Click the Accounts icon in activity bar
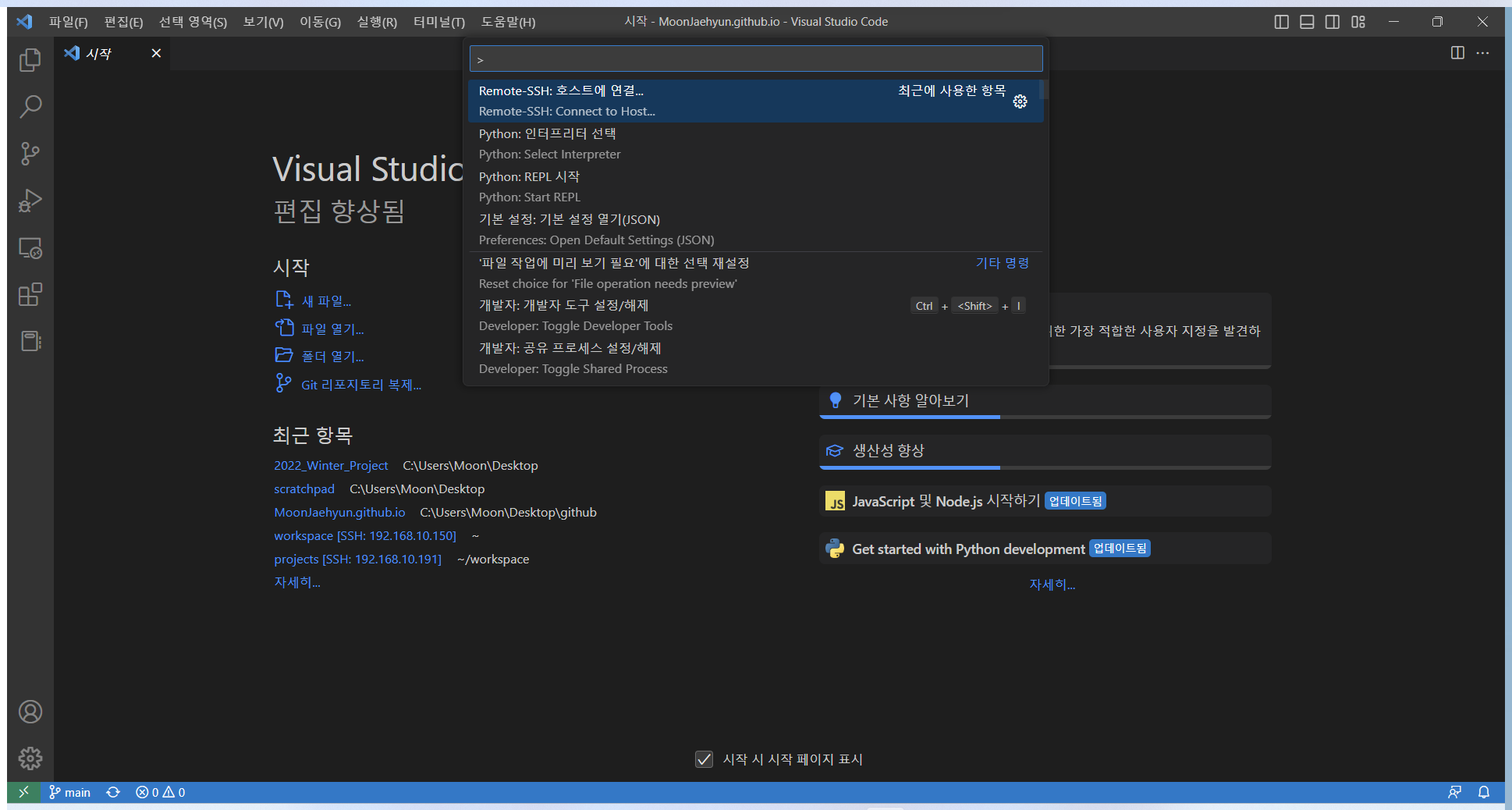The width and height of the screenshot is (1512, 810). [x=30, y=712]
